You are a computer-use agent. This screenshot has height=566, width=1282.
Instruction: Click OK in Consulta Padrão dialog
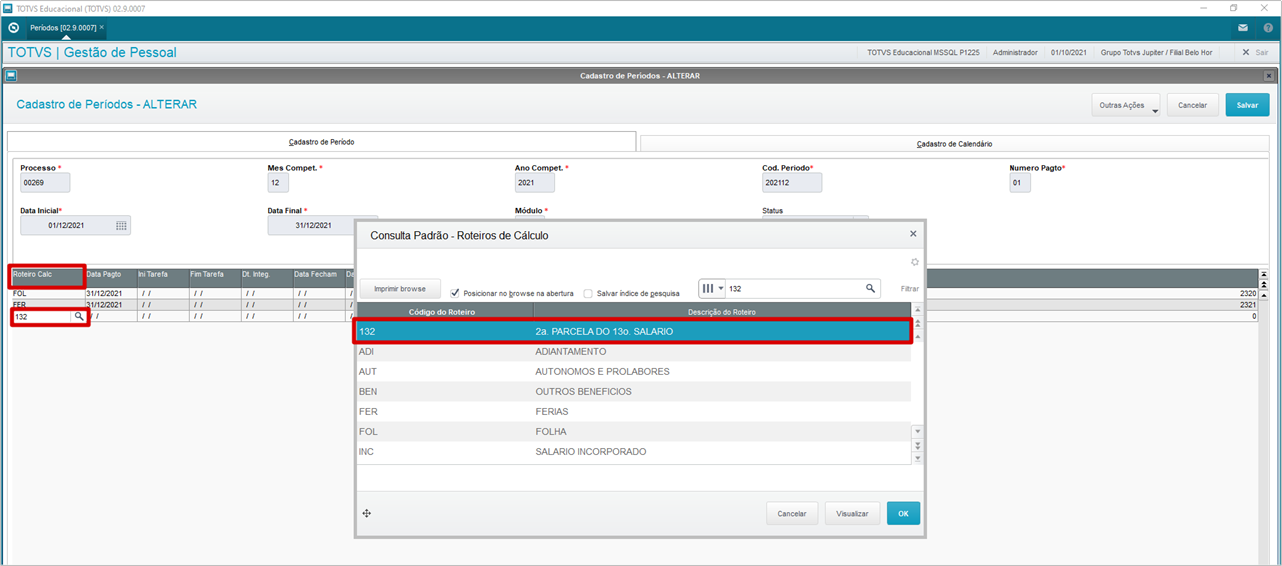903,513
